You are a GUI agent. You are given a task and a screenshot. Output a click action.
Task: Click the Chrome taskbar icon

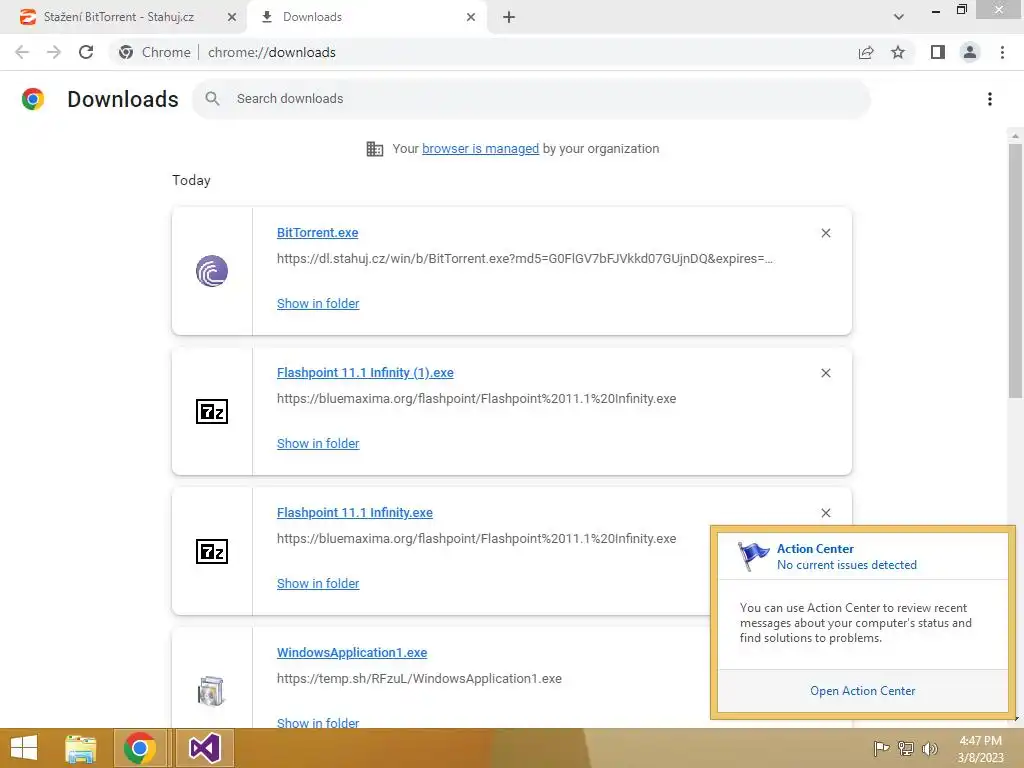[x=140, y=748]
